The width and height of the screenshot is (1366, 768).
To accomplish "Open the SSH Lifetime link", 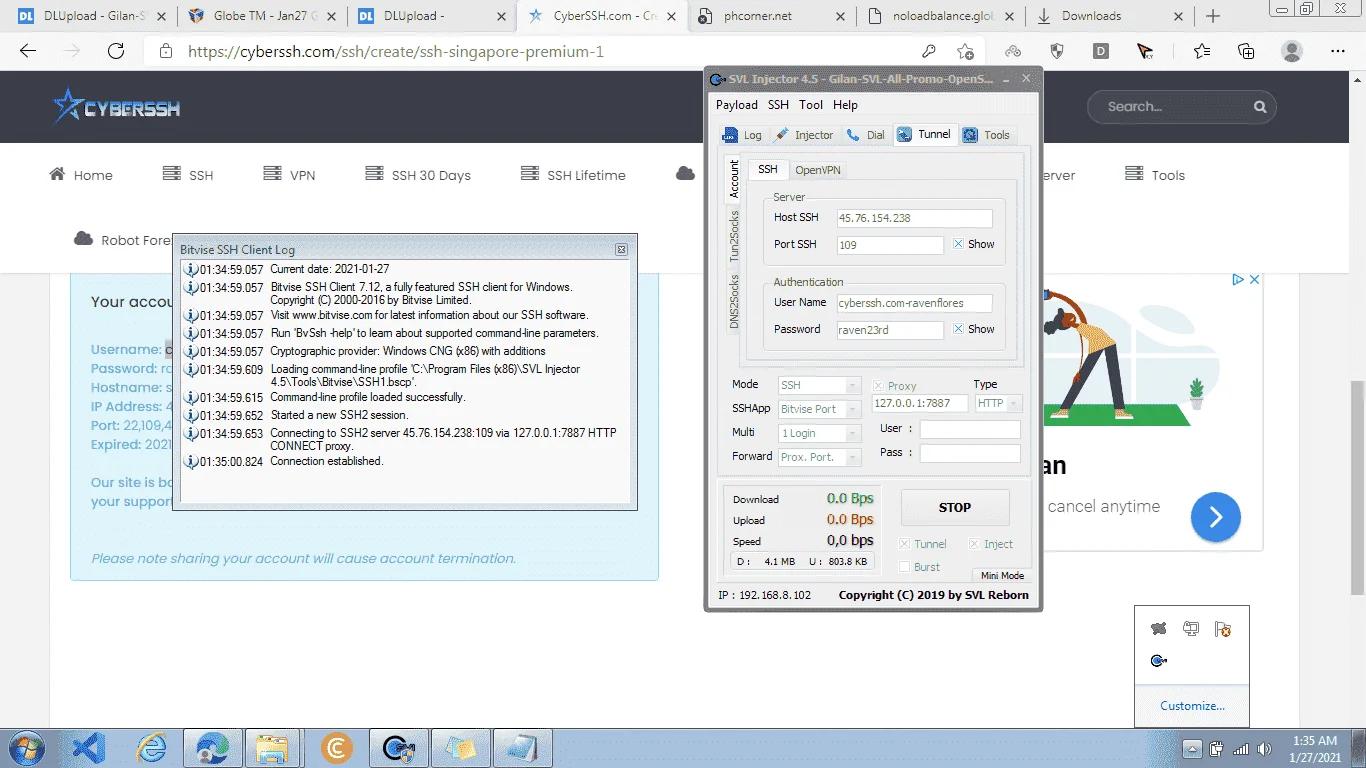I will [x=573, y=175].
